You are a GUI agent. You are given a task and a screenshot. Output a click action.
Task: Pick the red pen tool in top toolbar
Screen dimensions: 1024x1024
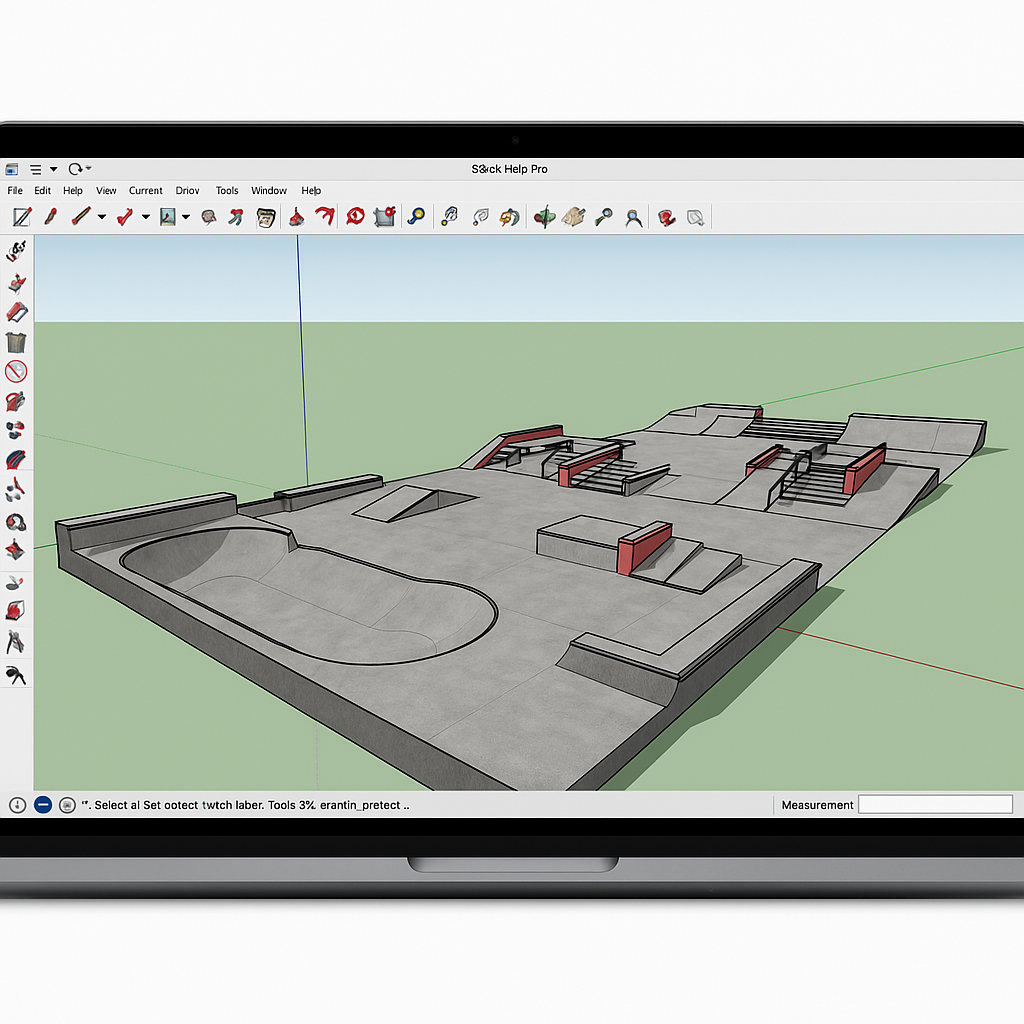[51, 216]
